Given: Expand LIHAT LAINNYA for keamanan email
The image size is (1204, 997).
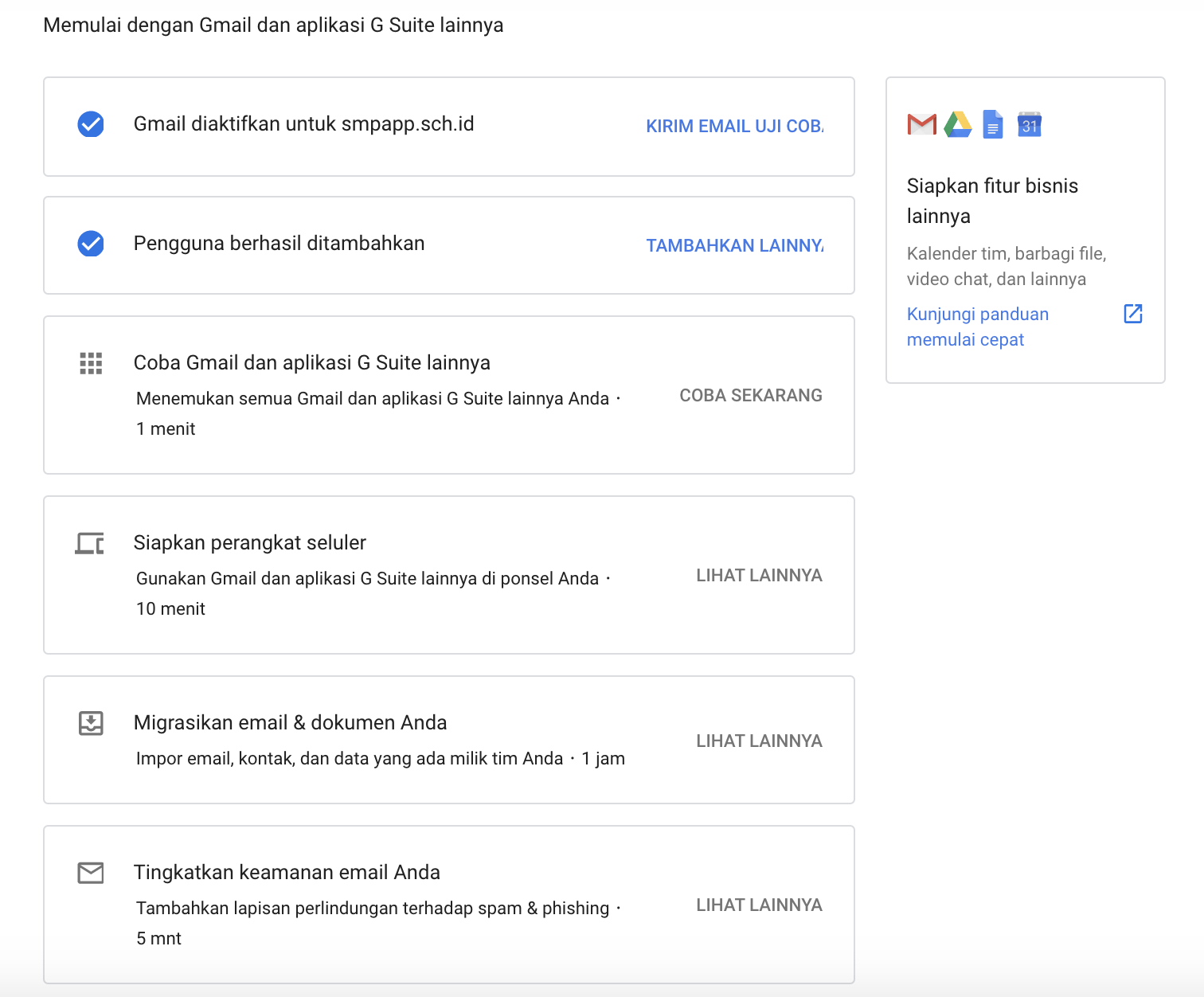Looking at the screenshot, I should pyautogui.click(x=759, y=905).
